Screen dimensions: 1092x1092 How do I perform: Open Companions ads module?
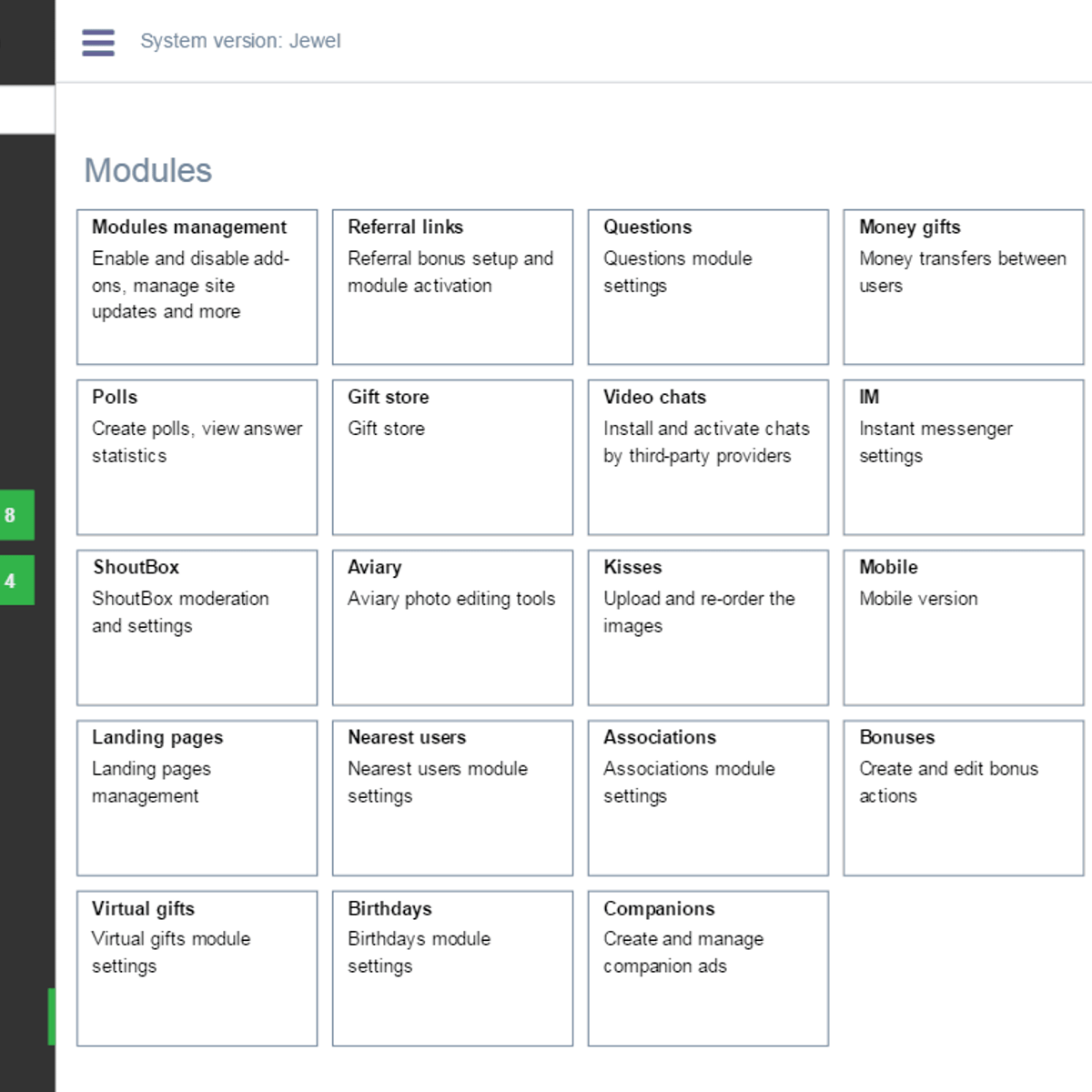click(709, 968)
